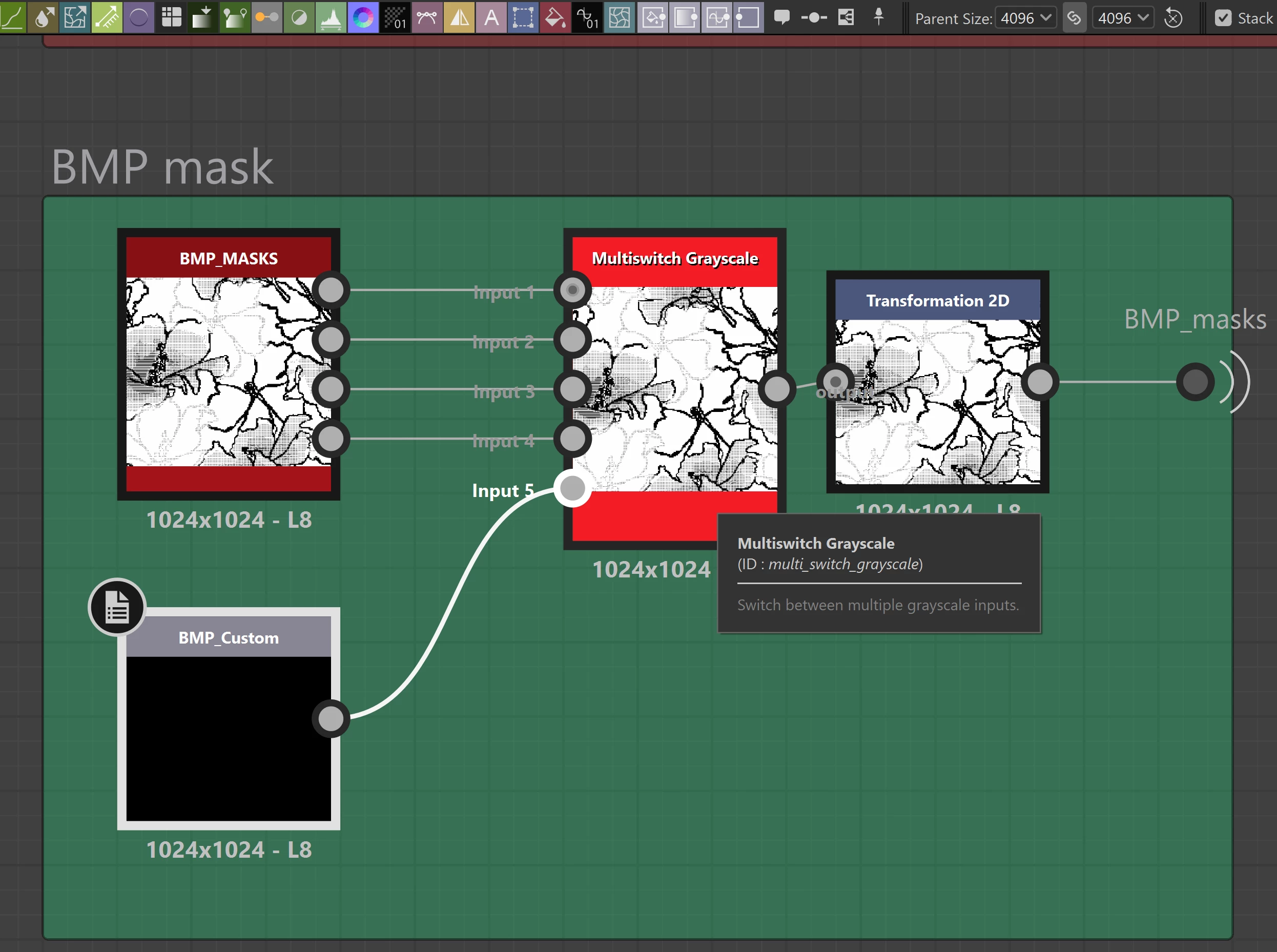Viewport: 1277px width, 952px height.
Task: Toggle the Stack checkbox
Action: coord(1223,18)
